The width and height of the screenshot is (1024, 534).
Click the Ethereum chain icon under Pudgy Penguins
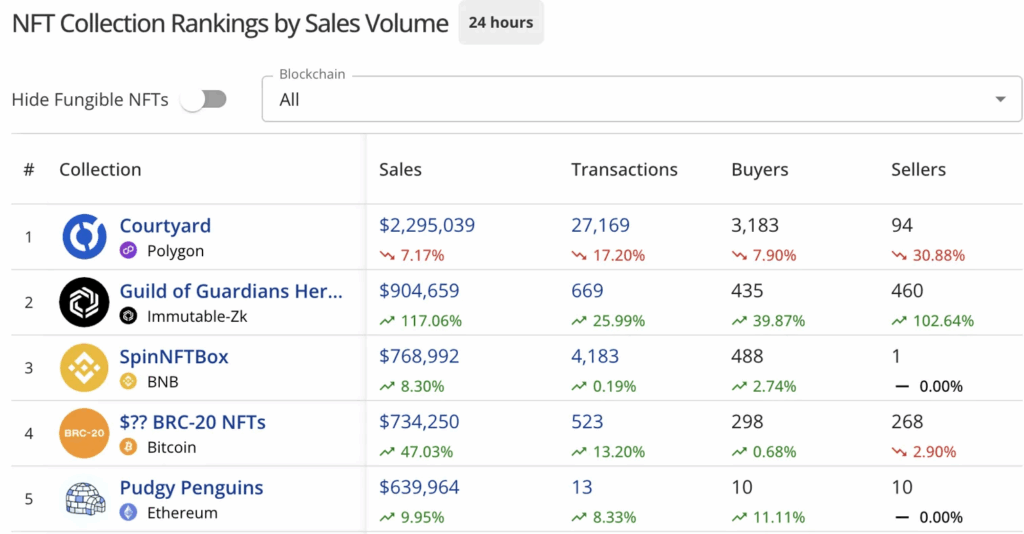click(x=129, y=512)
